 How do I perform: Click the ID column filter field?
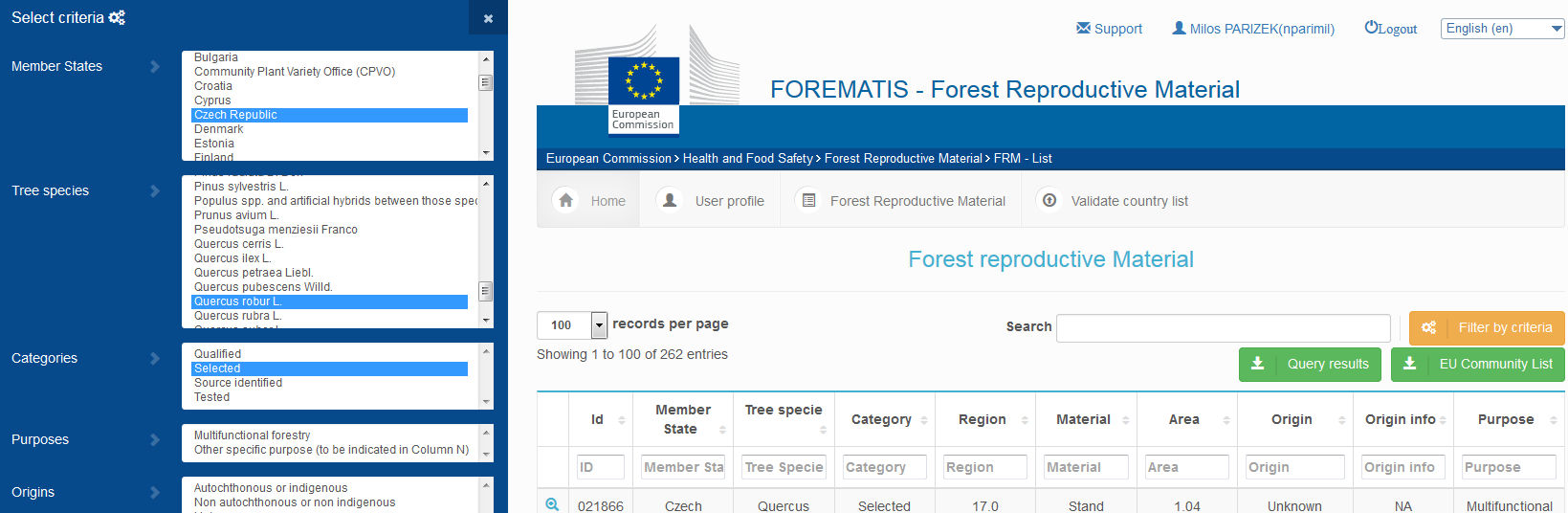point(600,467)
